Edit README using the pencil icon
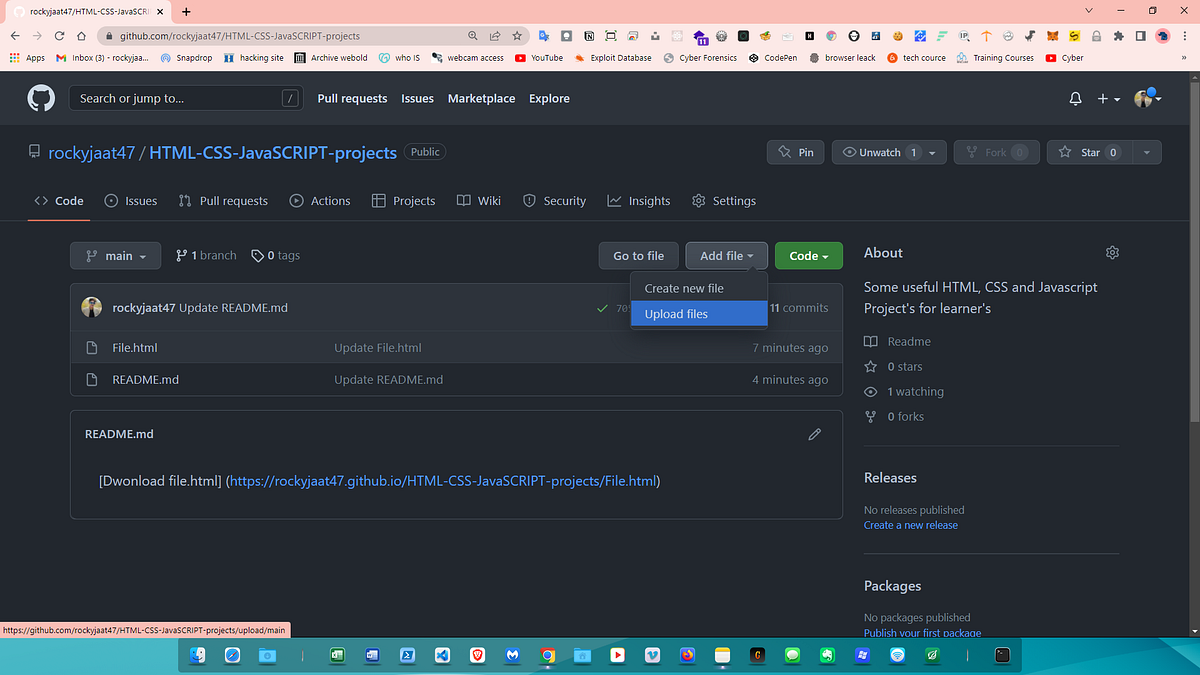Screen dimensions: 1200x675 click(x=814, y=433)
